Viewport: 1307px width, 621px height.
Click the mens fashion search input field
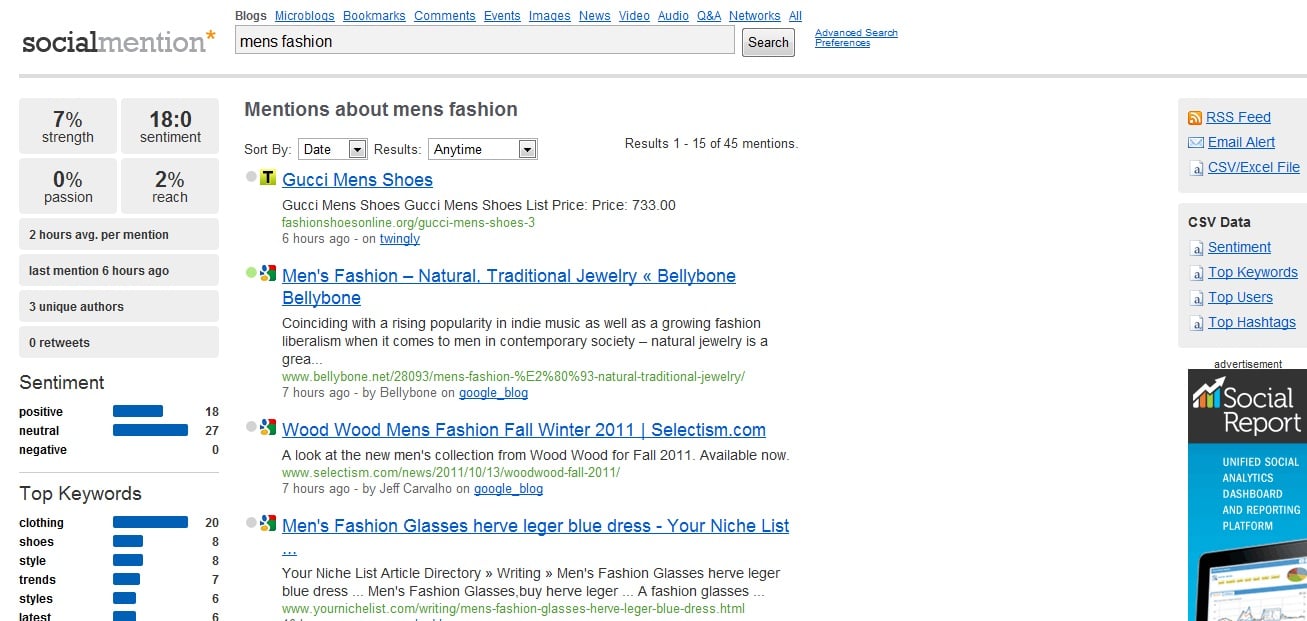[x=485, y=41]
